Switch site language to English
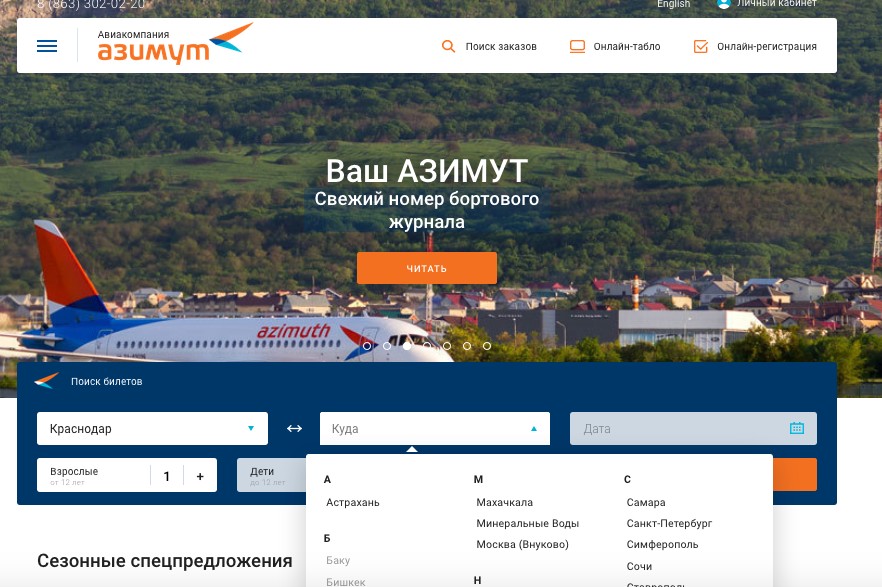The width and height of the screenshot is (882, 587). 673,4
